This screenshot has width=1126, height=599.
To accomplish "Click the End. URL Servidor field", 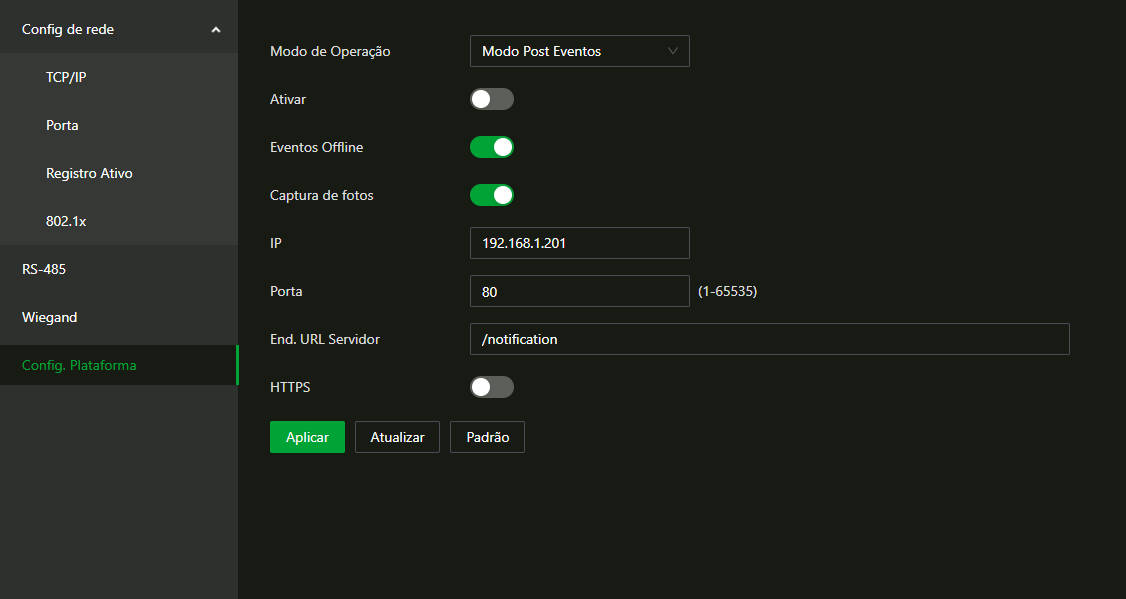I will click(x=770, y=339).
